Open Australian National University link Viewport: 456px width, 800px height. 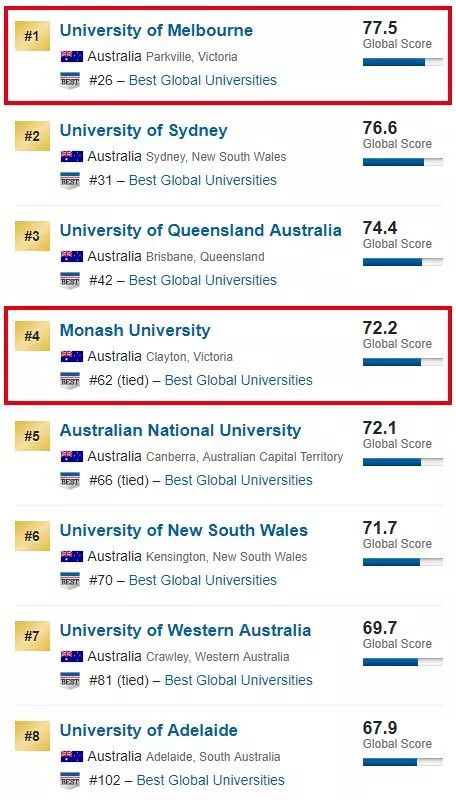coord(181,430)
